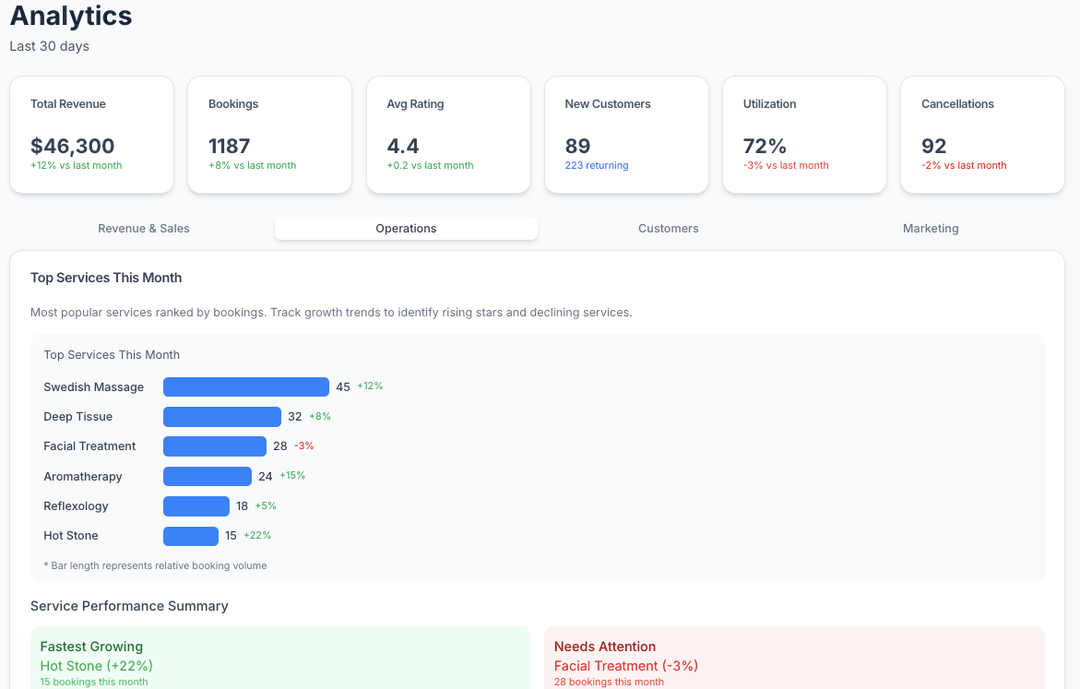The width and height of the screenshot is (1080, 689).
Task: Click the '45' bookings count
Action: click(343, 387)
